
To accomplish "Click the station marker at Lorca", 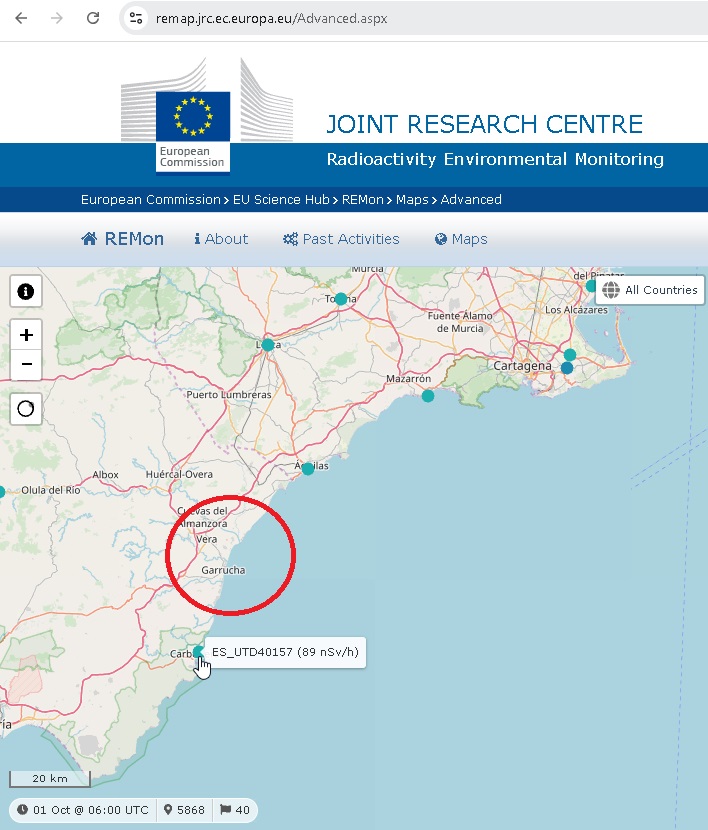I will [x=268, y=345].
